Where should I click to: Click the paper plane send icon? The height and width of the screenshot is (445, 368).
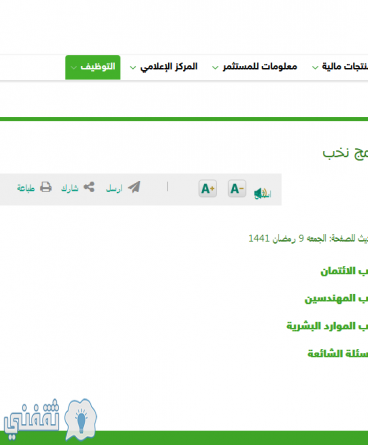point(134,187)
